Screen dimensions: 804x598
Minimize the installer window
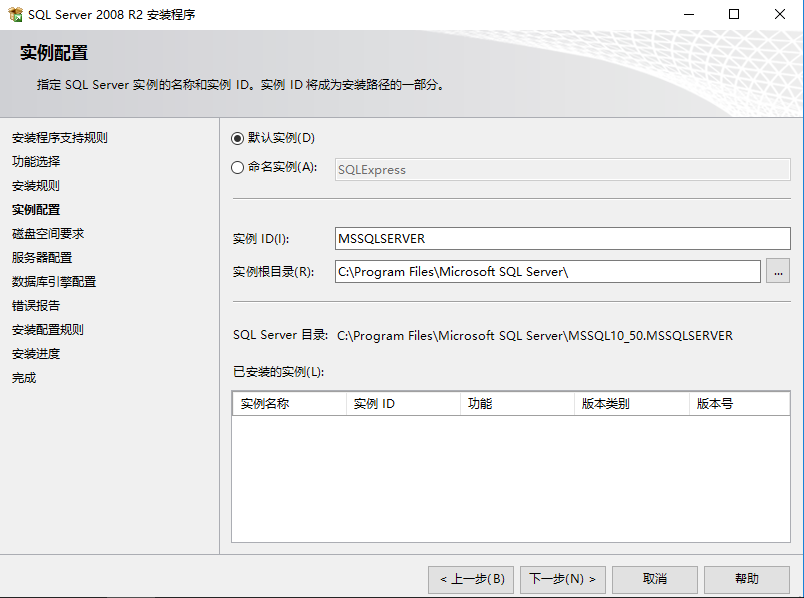coord(689,14)
